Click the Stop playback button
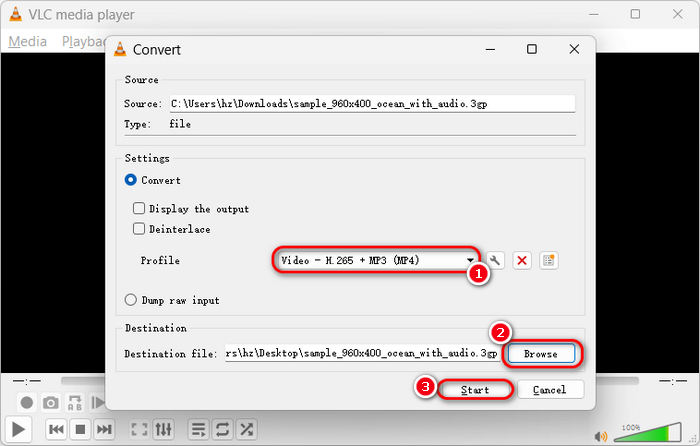The image size is (700, 446). pyautogui.click(x=80, y=429)
